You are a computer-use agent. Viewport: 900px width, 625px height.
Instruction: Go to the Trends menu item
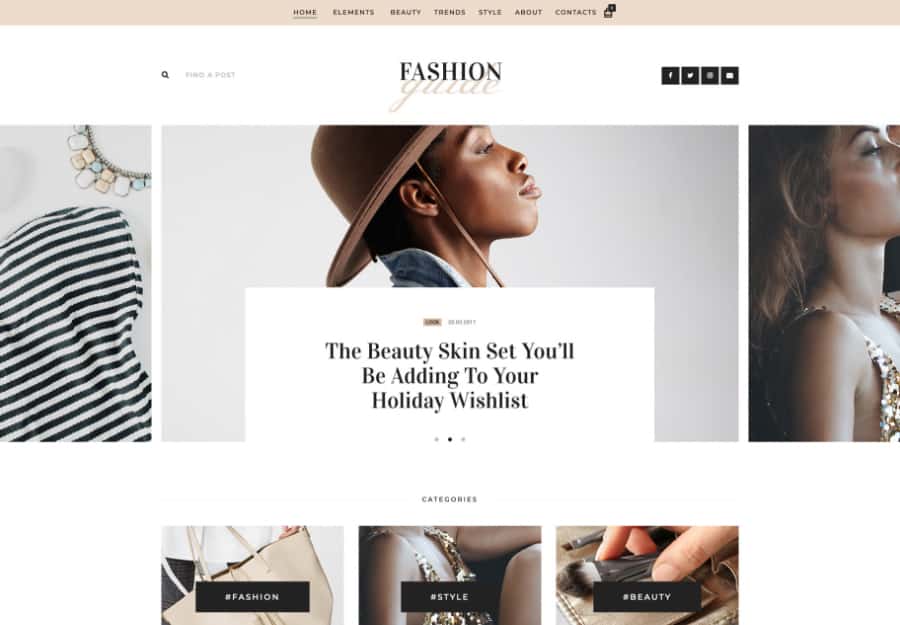[449, 12]
